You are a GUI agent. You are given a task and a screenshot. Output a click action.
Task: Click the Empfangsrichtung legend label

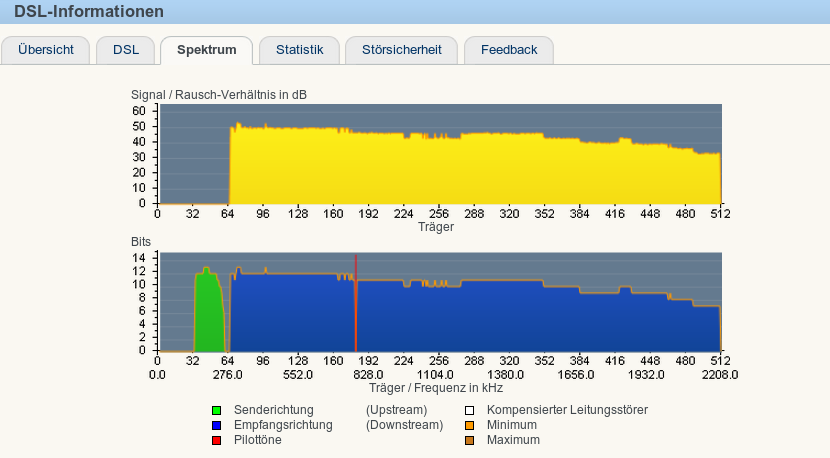tap(282, 425)
